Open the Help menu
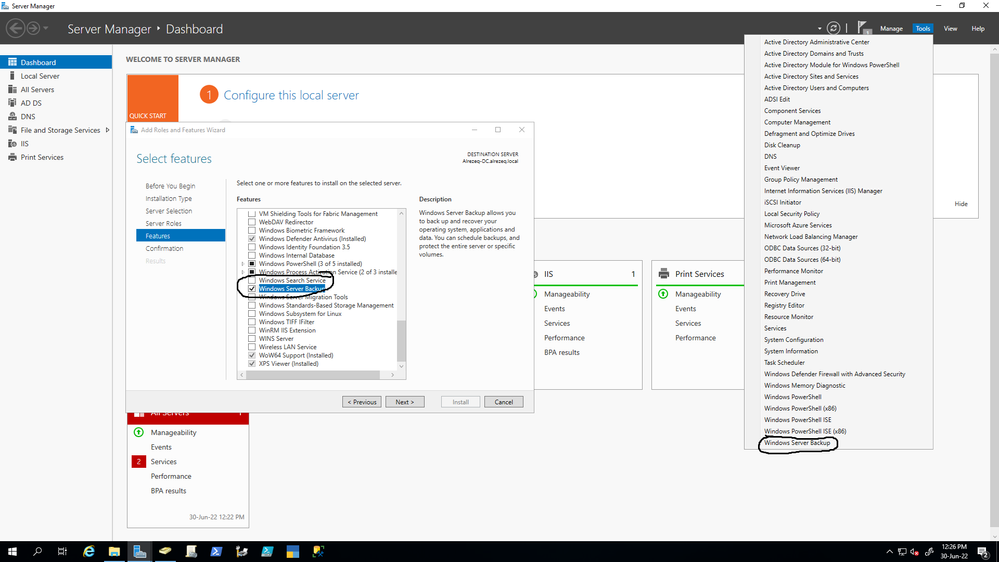 point(977,29)
